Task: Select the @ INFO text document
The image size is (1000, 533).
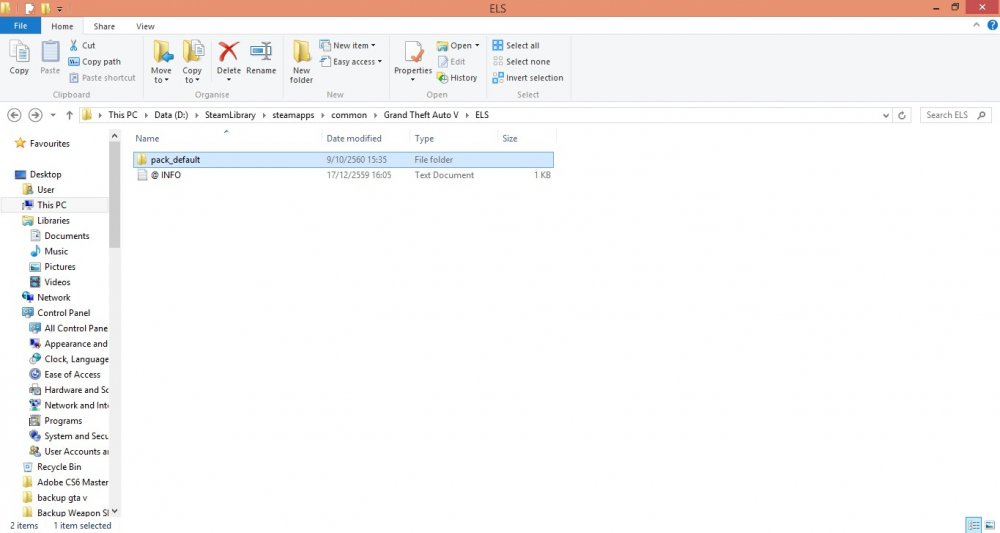Action: [343, 175]
